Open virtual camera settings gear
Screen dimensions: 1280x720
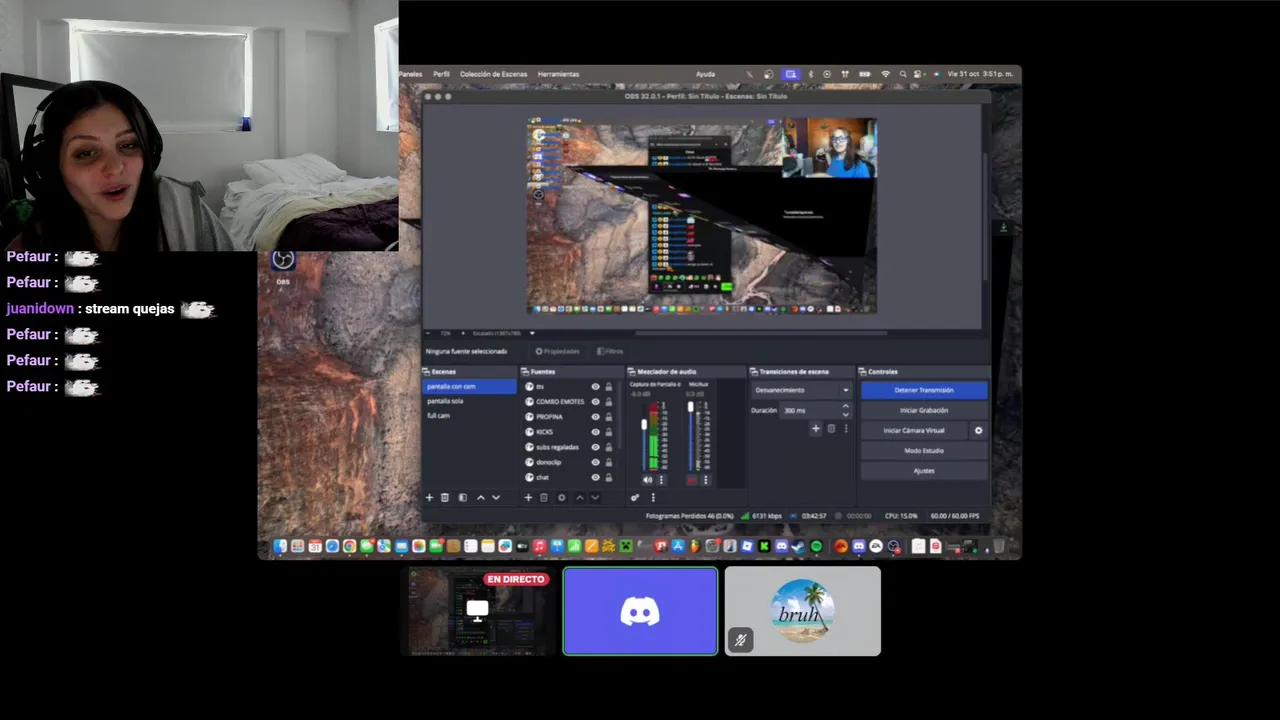[x=978, y=430]
